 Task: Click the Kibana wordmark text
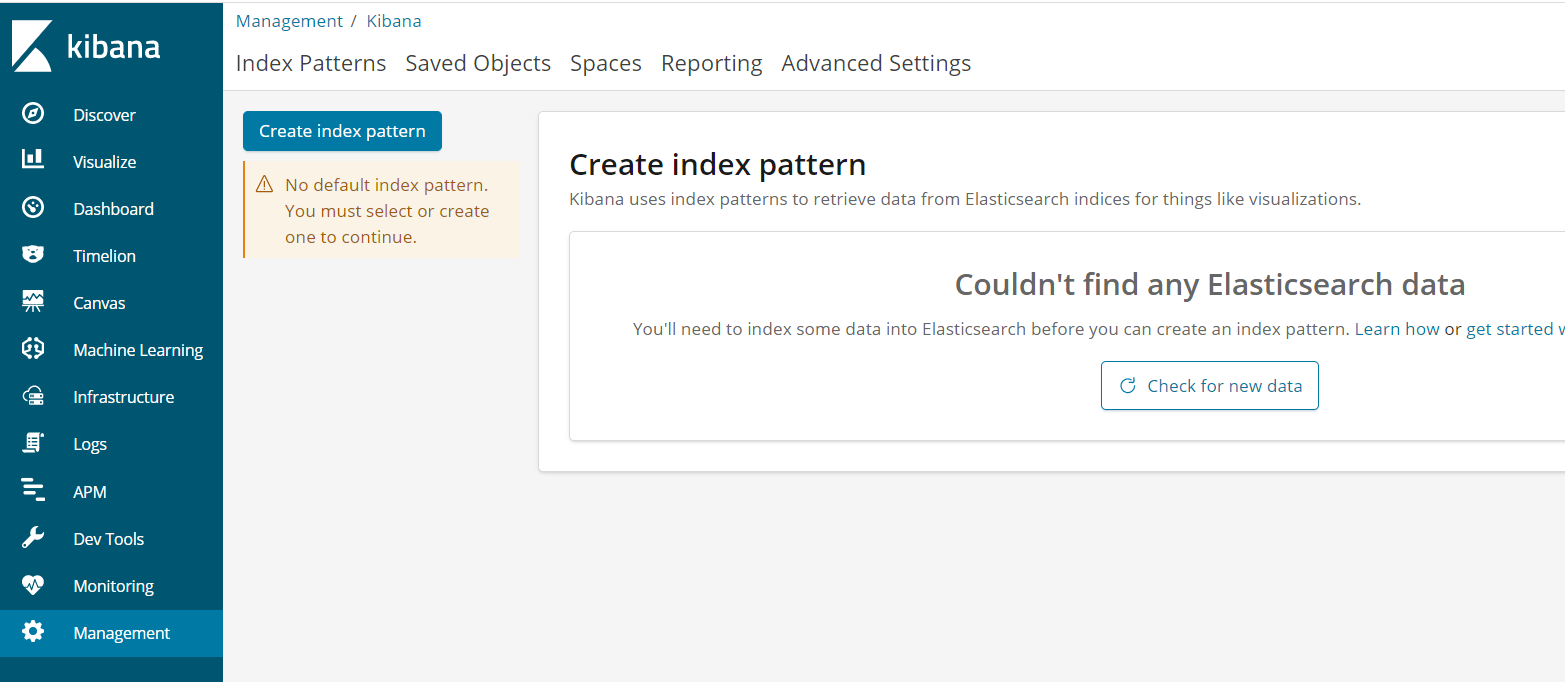pyautogui.click(x=114, y=47)
